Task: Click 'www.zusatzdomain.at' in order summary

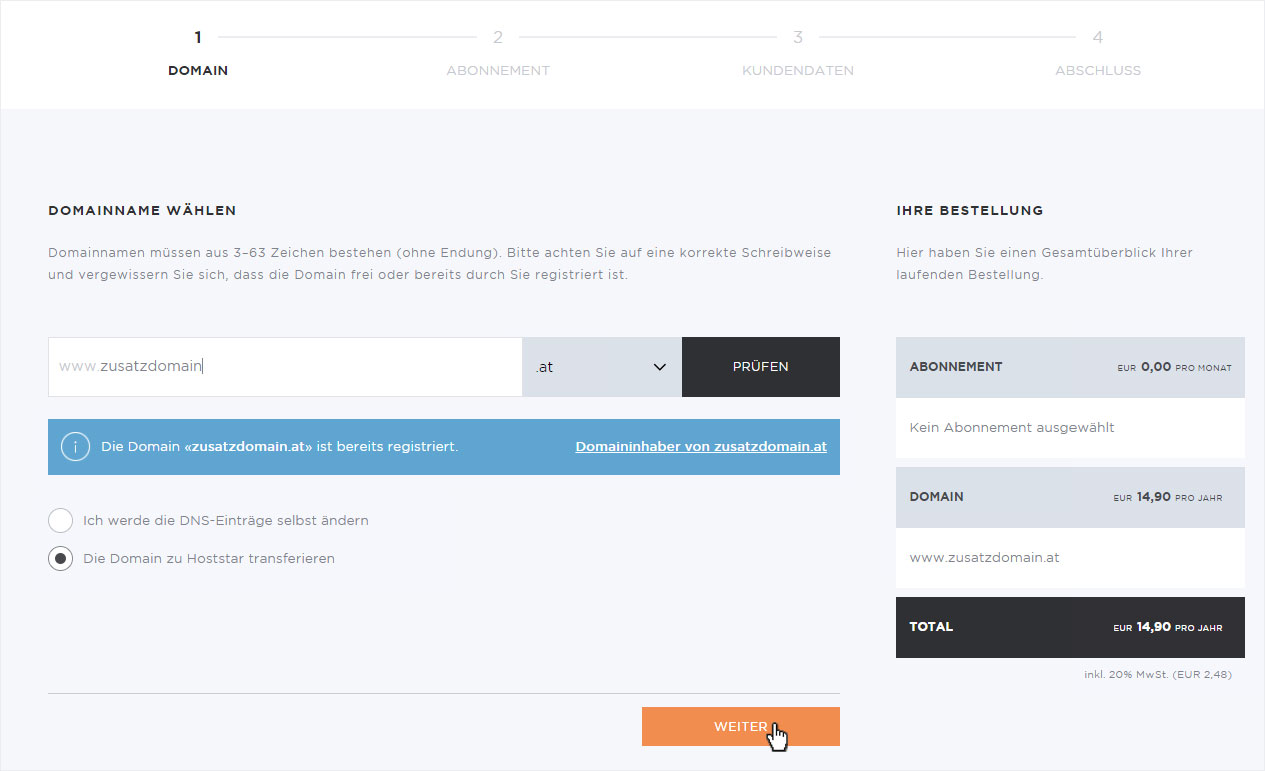Action: click(x=984, y=558)
